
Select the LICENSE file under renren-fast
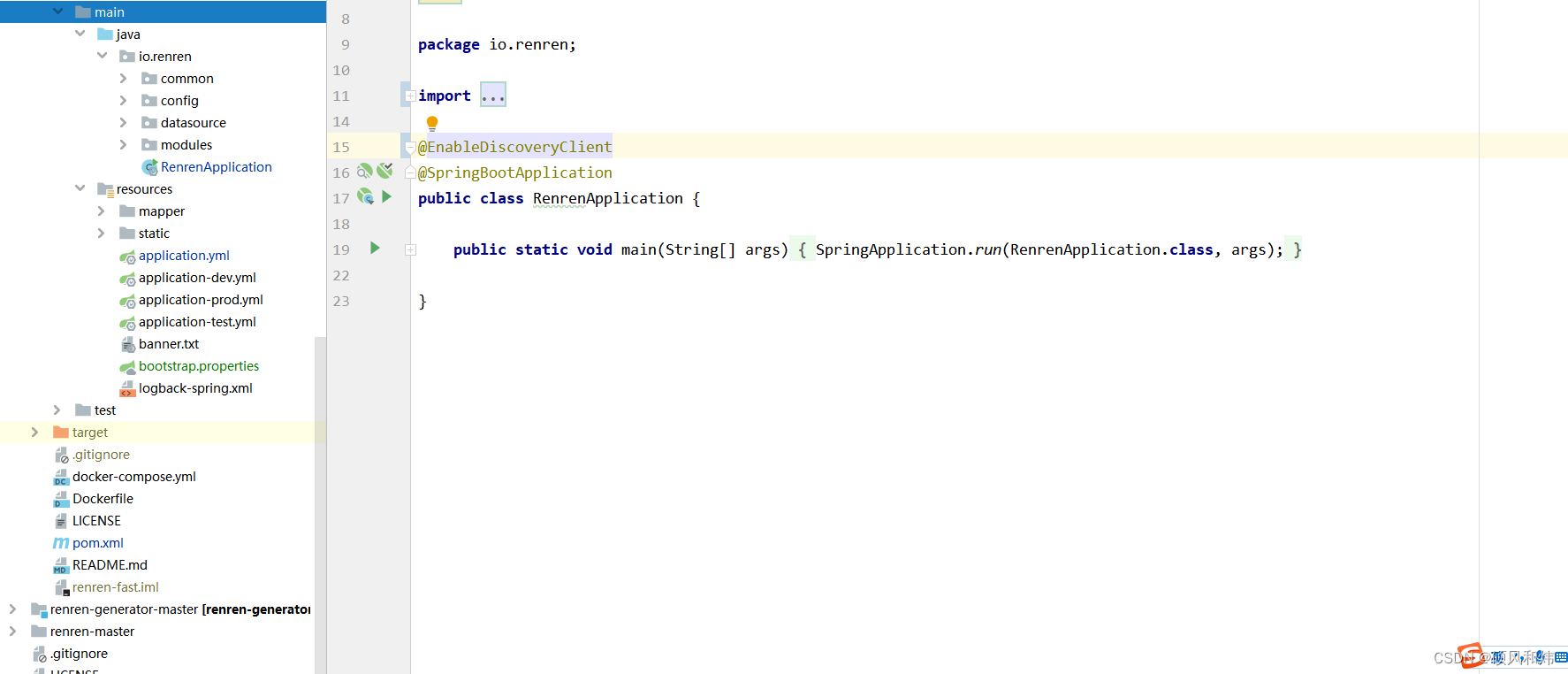[x=96, y=520]
